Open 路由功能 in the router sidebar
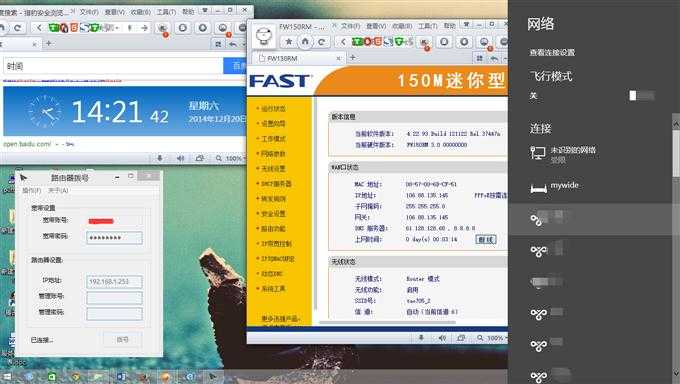 [273, 229]
